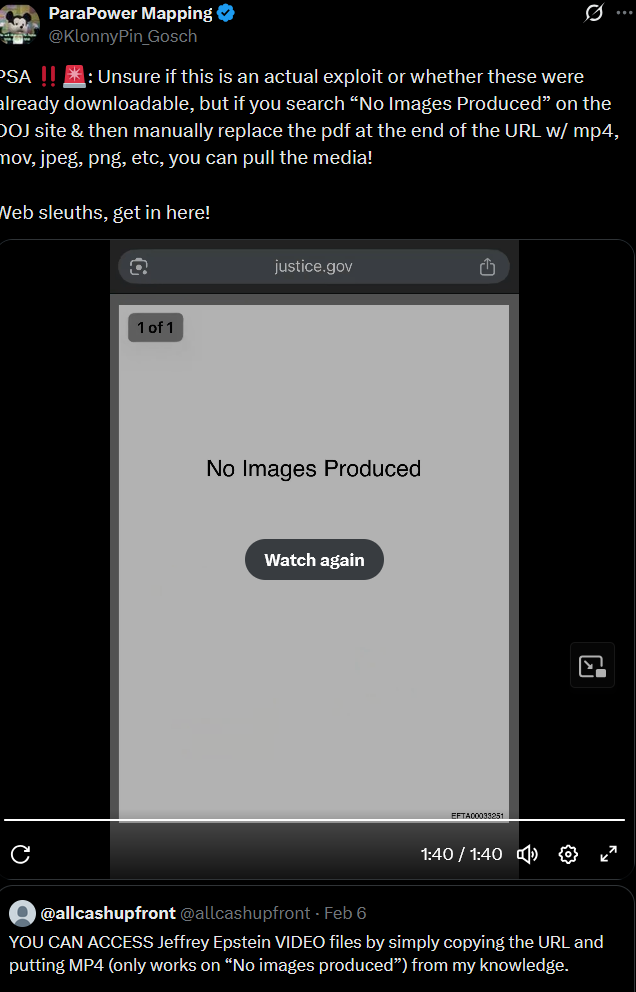Click the "1 of 1" page indicator

155,327
